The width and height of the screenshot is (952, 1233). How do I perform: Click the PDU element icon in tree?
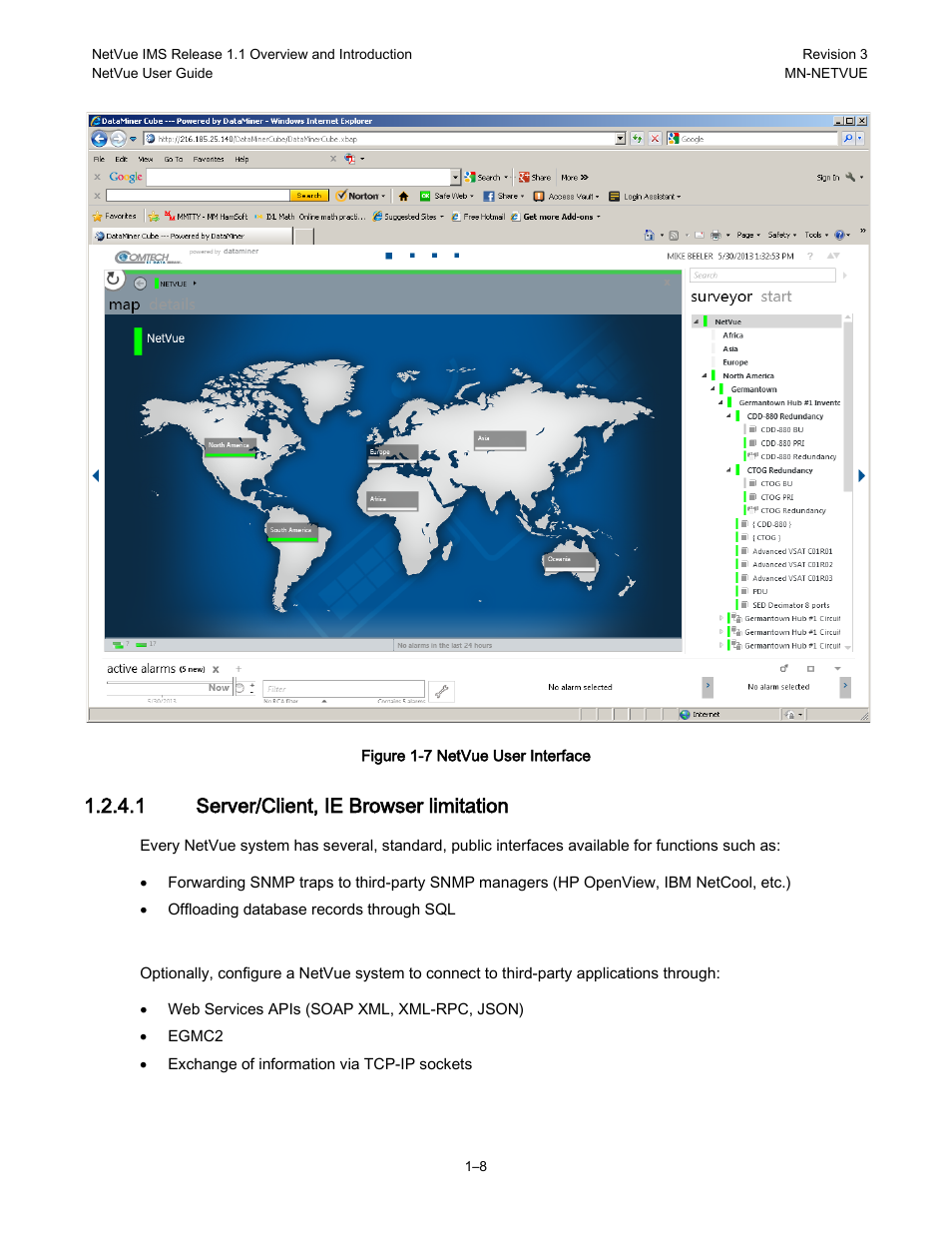tap(745, 591)
